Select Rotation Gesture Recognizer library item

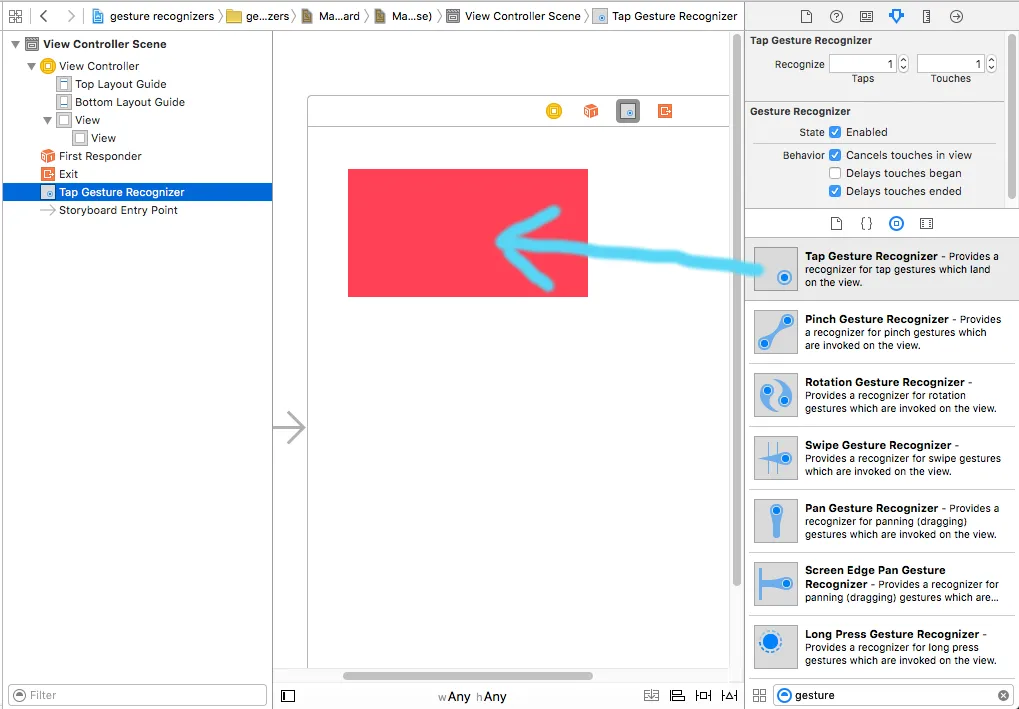(x=881, y=395)
